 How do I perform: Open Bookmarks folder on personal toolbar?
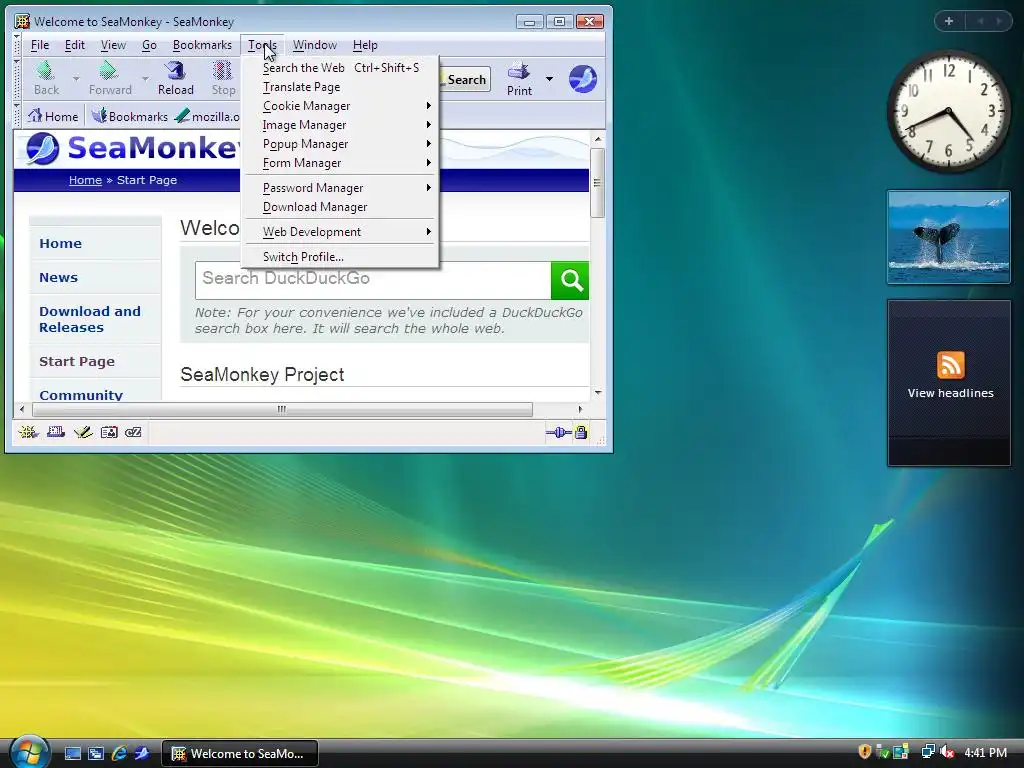click(x=130, y=116)
